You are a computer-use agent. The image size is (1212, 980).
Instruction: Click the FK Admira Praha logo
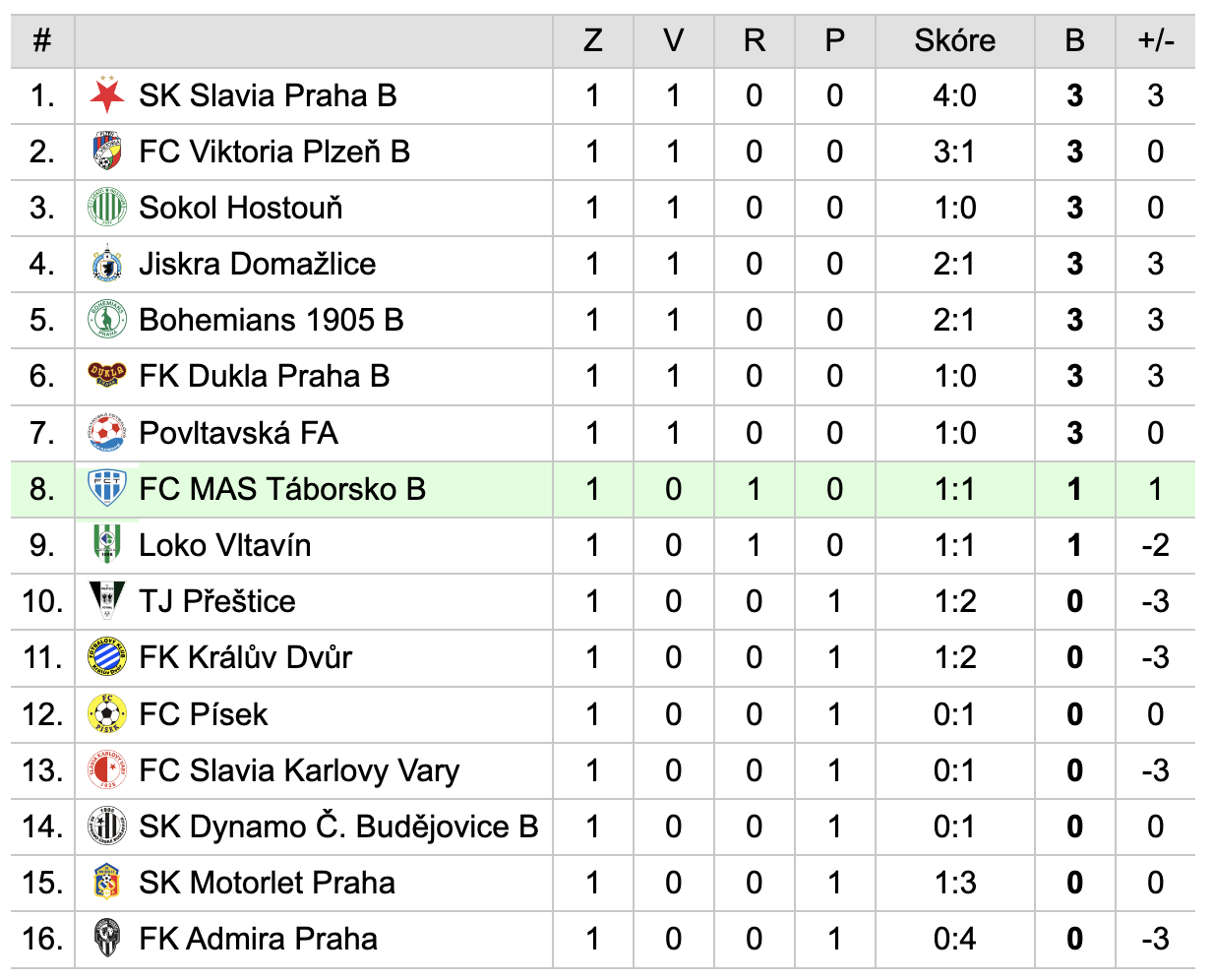coord(107,939)
